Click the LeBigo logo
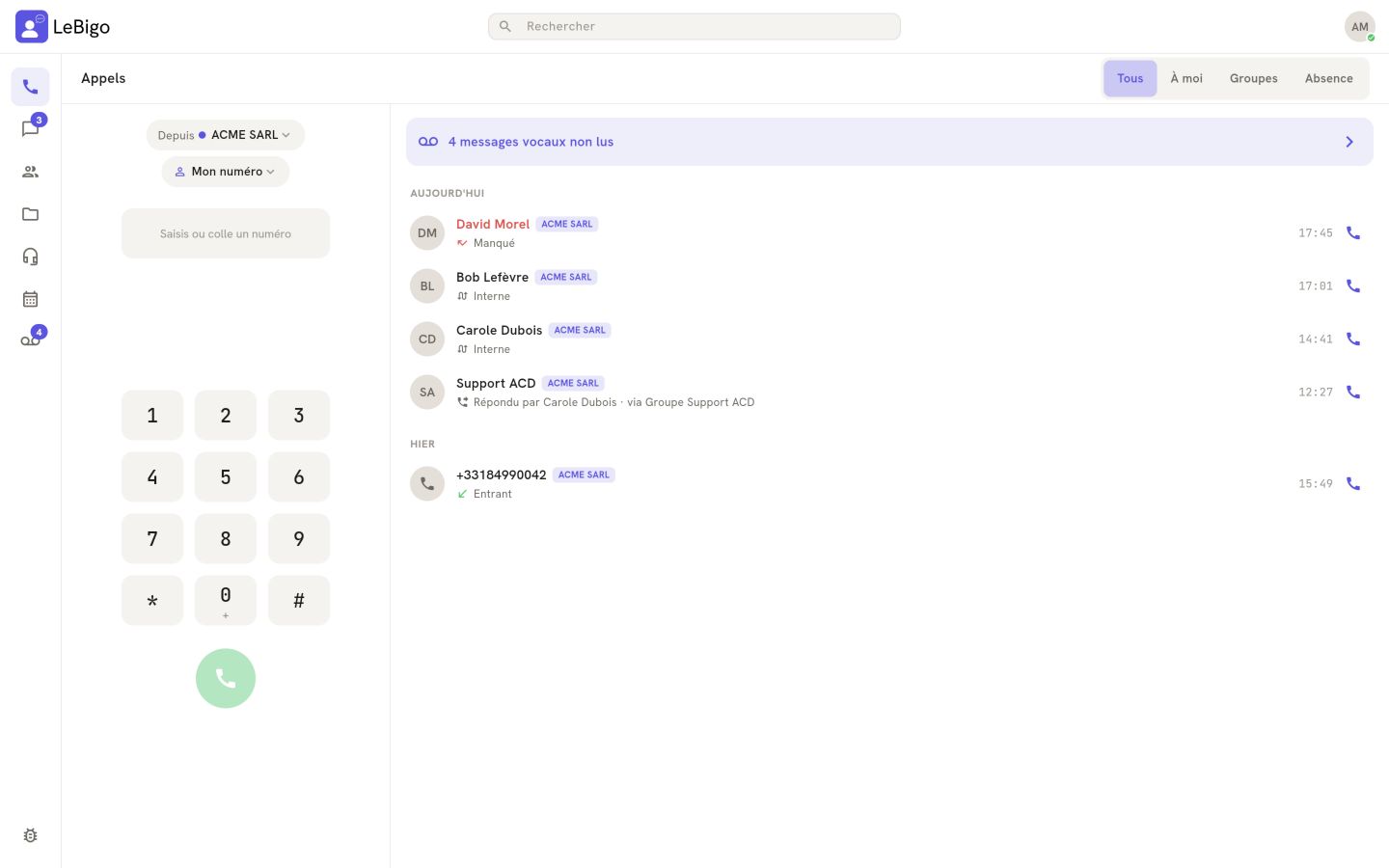Image resolution: width=1389 pixels, height=868 pixels. point(63,27)
